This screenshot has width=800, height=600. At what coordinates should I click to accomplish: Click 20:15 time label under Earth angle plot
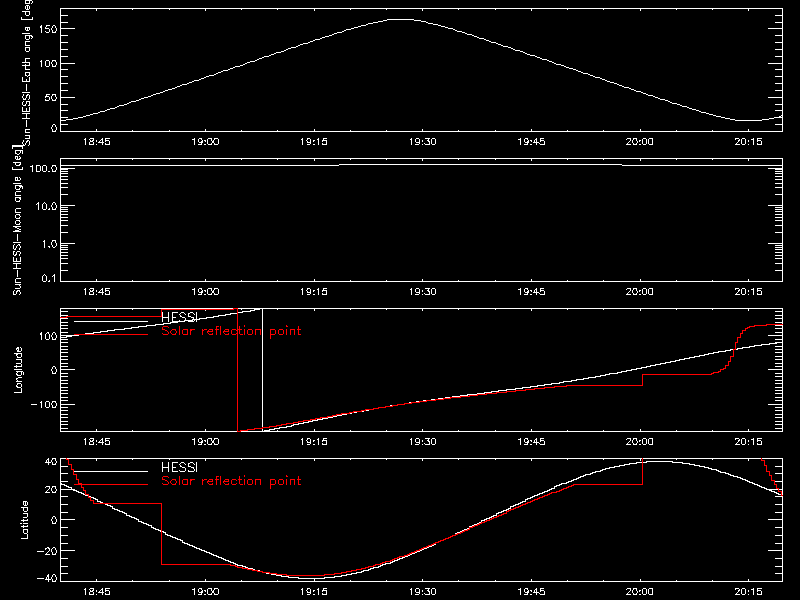[x=748, y=142]
